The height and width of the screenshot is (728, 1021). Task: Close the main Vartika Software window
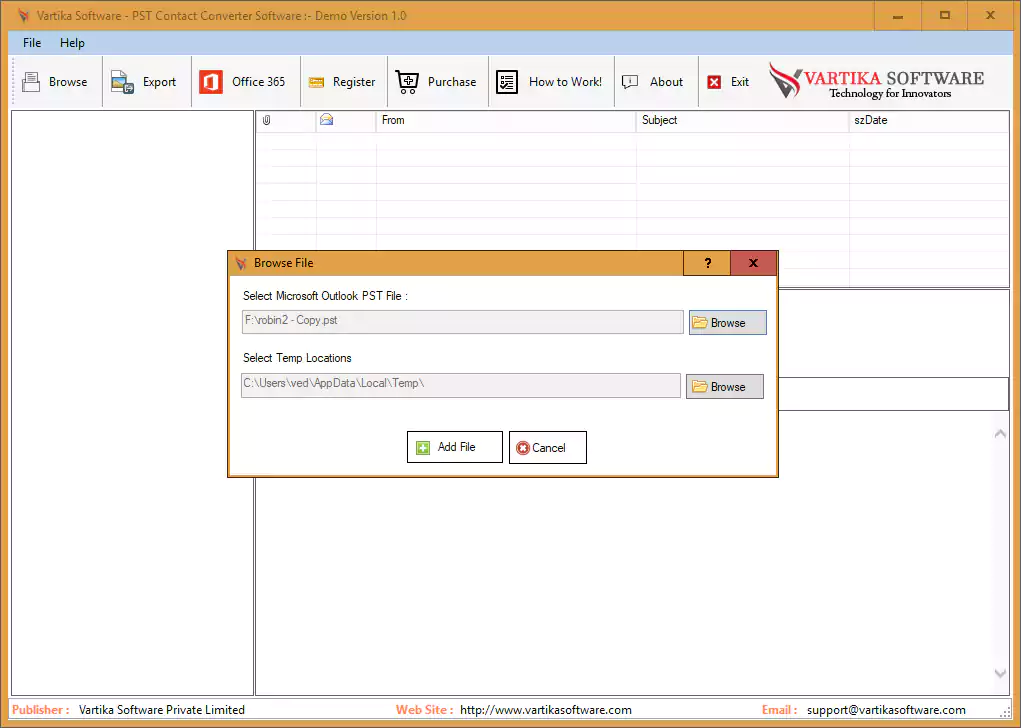[x=990, y=16]
